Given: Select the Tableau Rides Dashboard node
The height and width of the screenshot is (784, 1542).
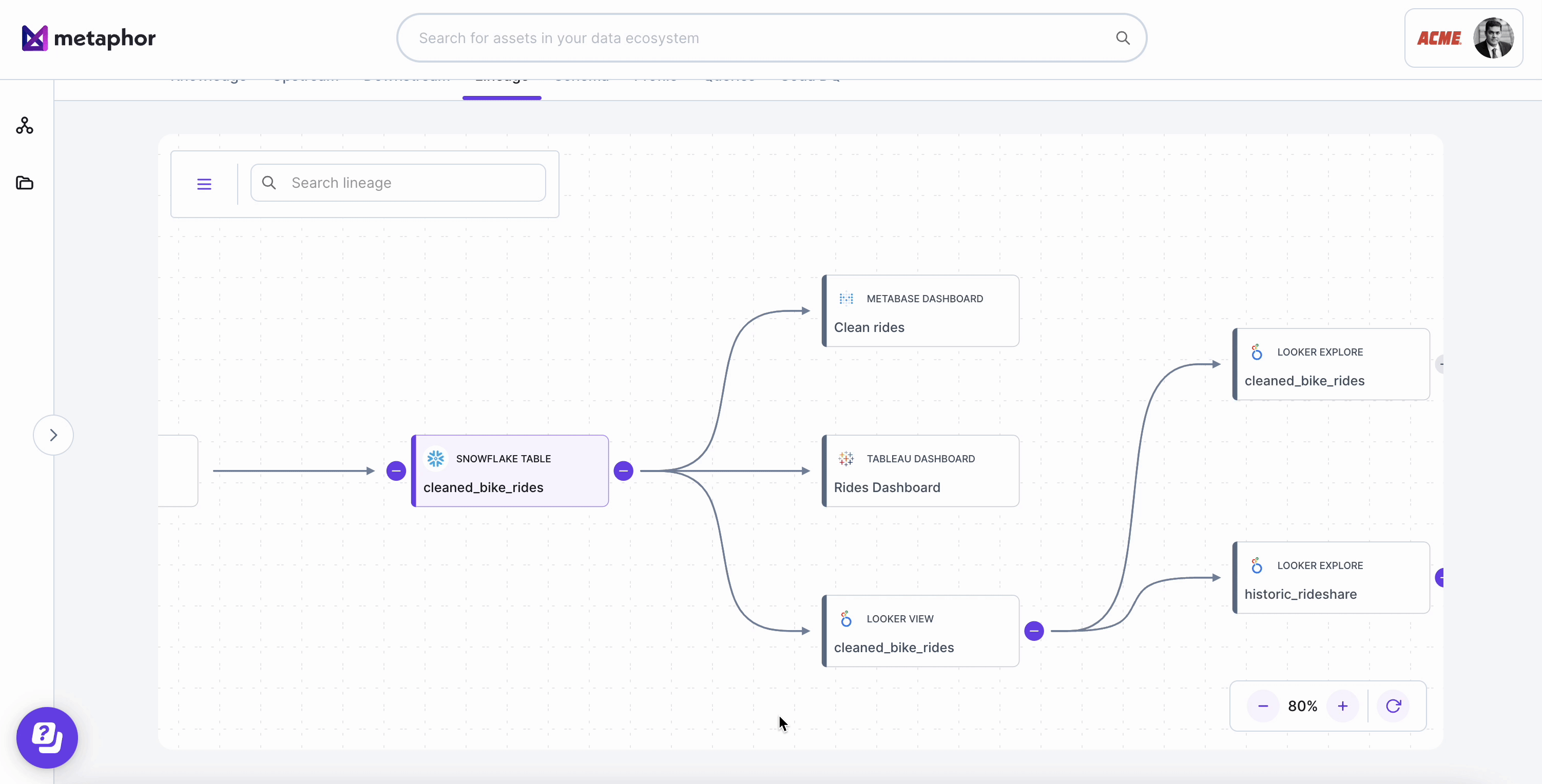Looking at the screenshot, I should (920, 471).
